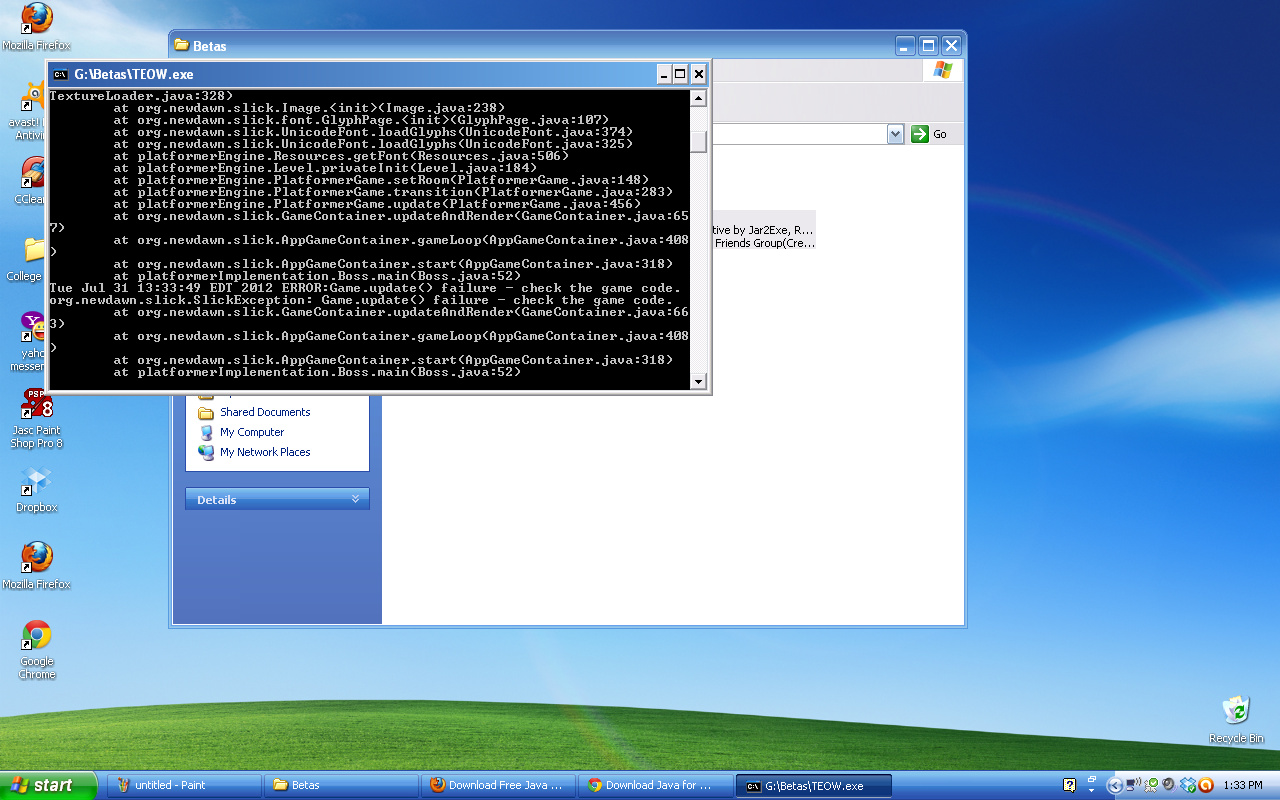Click the orange avast! tray icon
This screenshot has height=800, width=1280.
(1205, 785)
